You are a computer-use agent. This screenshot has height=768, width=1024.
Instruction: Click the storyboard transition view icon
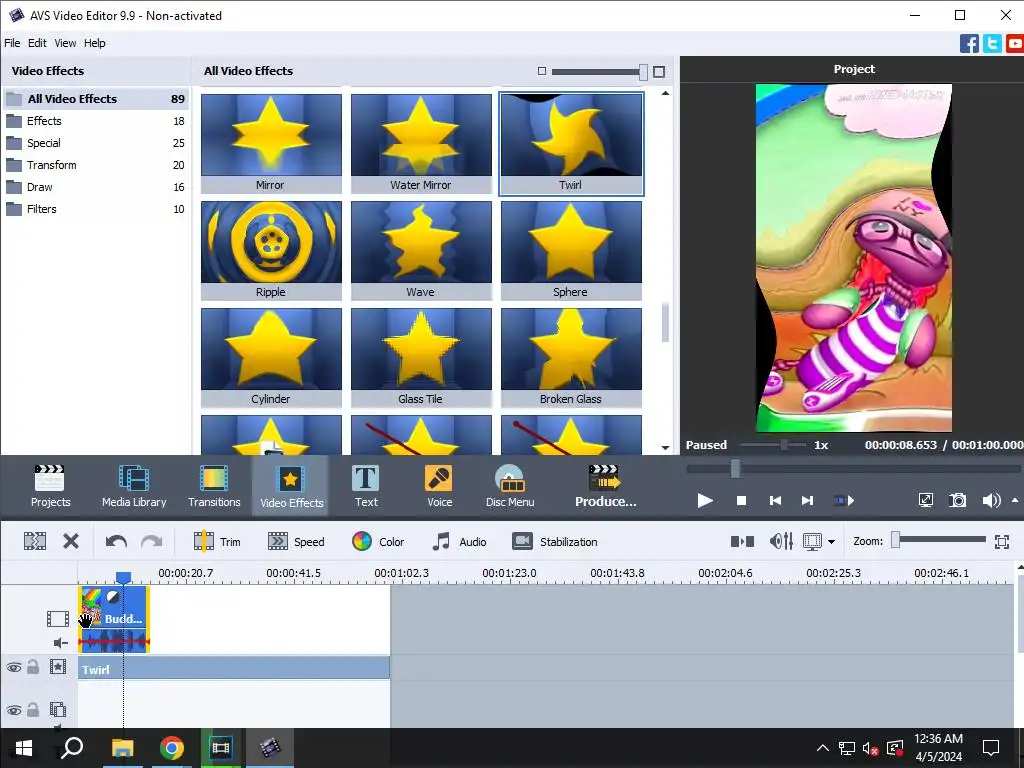click(x=742, y=541)
